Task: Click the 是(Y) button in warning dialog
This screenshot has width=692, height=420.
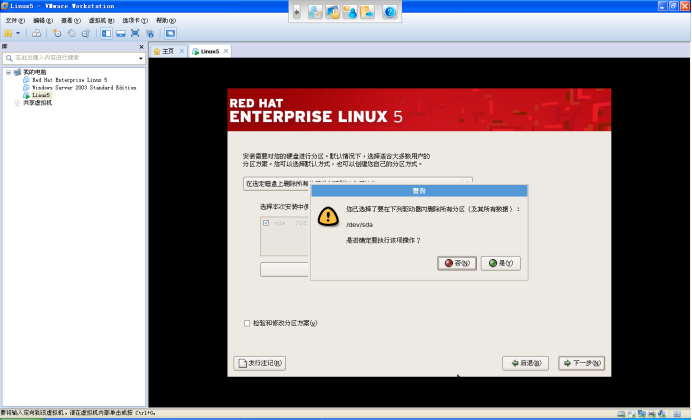Action: click(500, 263)
